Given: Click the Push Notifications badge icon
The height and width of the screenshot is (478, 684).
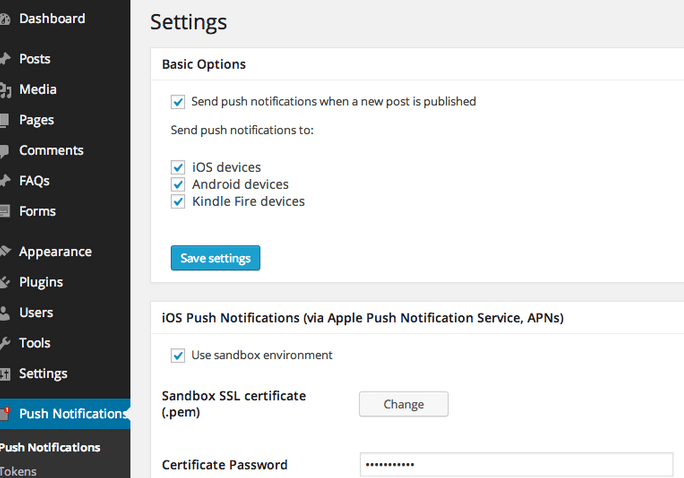Looking at the screenshot, I should point(5,413).
